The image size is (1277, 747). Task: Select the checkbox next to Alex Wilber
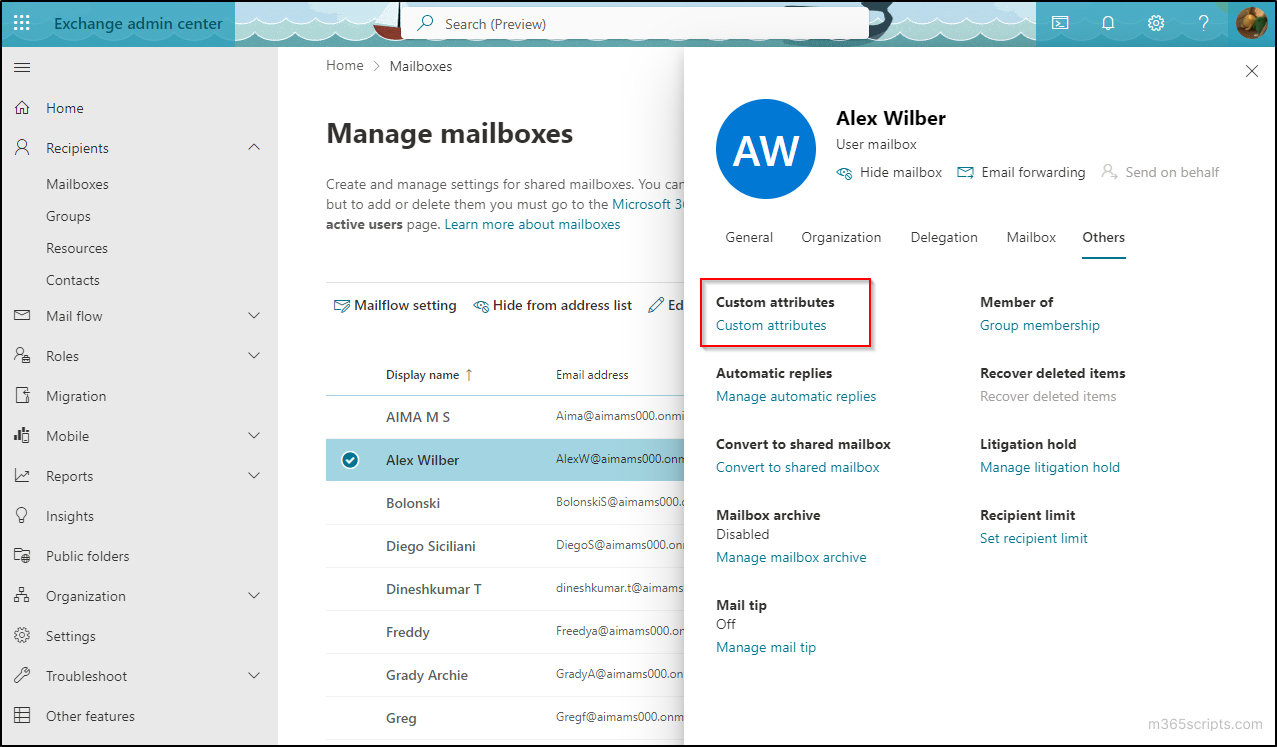tap(351, 459)
